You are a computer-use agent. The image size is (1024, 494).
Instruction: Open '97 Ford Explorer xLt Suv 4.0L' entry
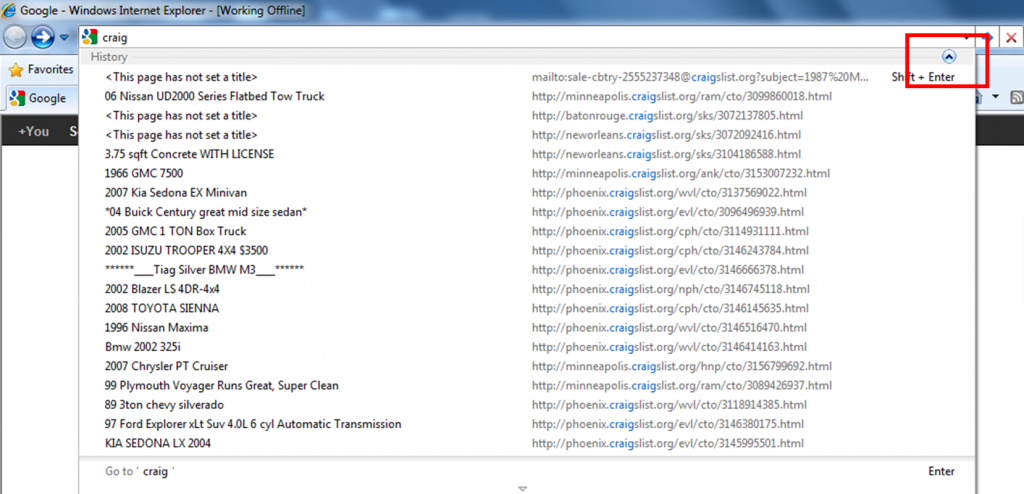click(x=526, y=424)
